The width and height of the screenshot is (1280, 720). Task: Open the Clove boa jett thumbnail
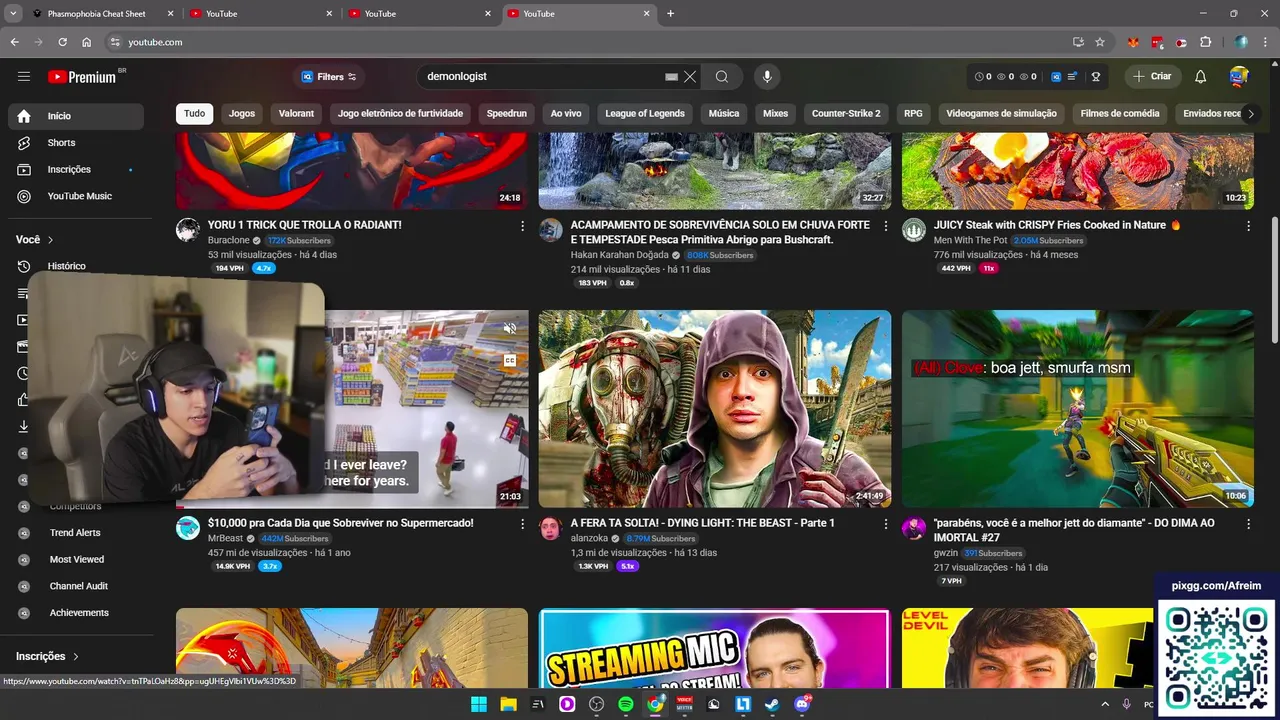[1078, 409]
